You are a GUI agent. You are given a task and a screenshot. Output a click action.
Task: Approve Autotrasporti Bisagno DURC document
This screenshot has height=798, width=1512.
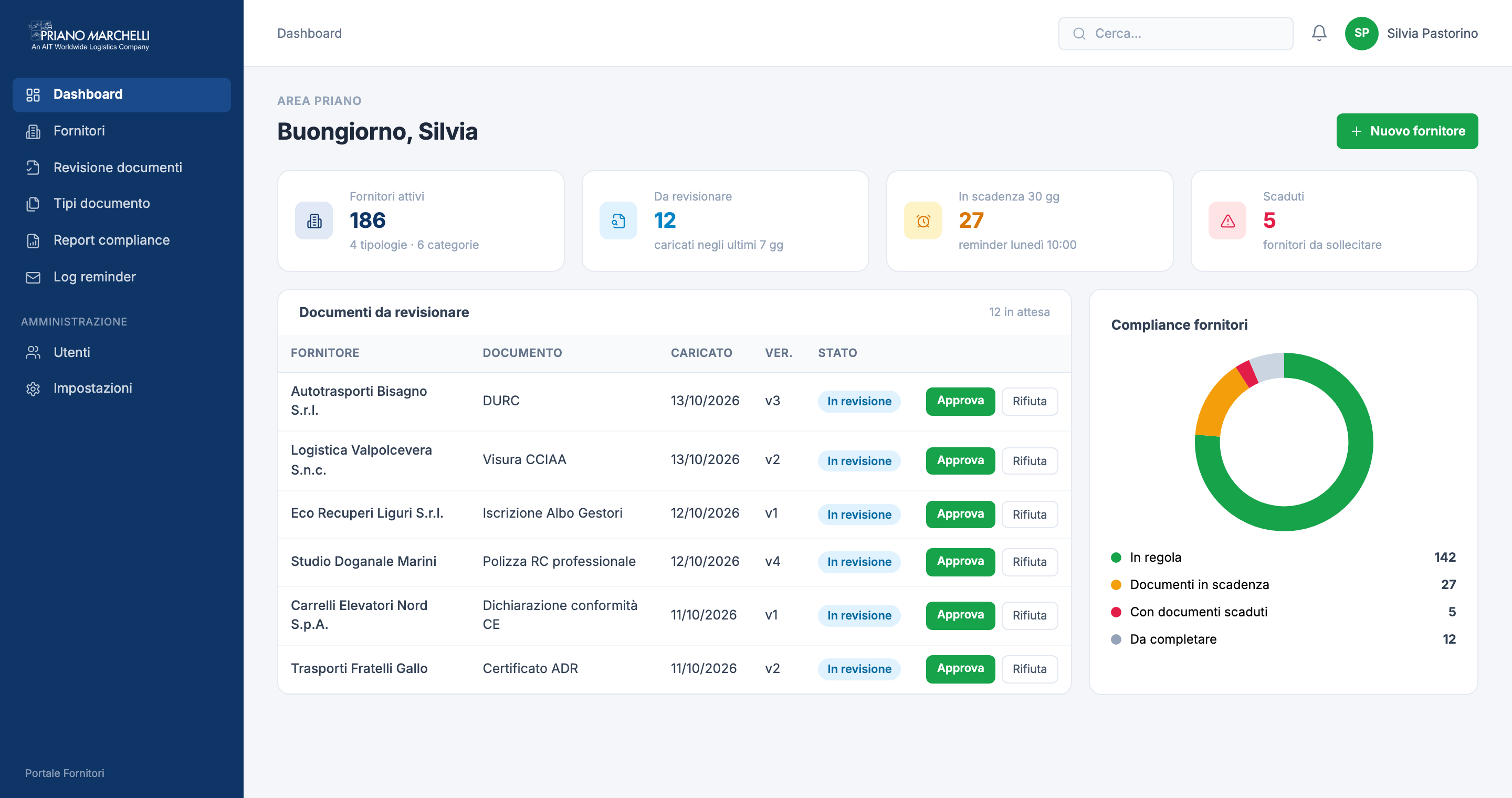click(x=960, y=401)
